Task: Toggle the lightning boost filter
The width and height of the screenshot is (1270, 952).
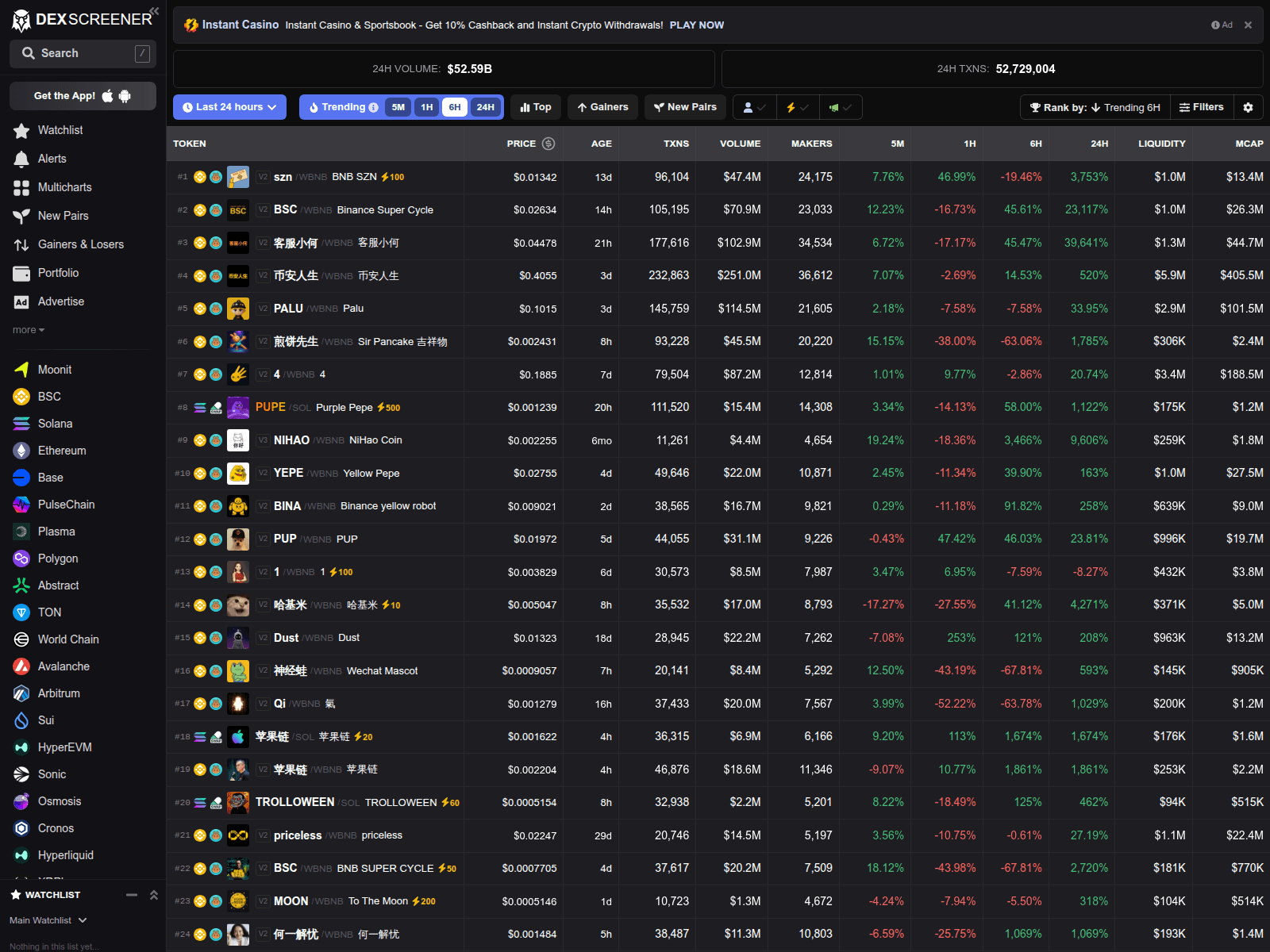Action: 797,107
